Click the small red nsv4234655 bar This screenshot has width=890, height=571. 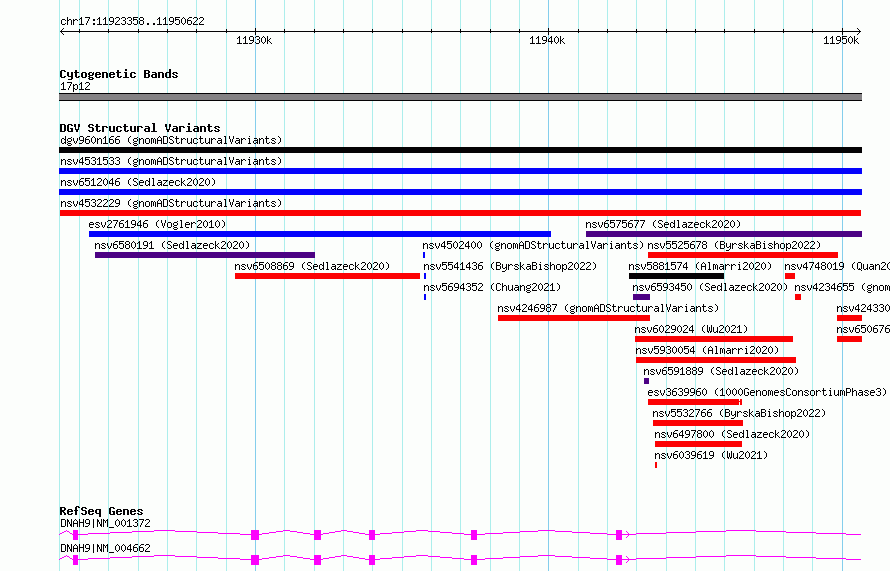797,297
